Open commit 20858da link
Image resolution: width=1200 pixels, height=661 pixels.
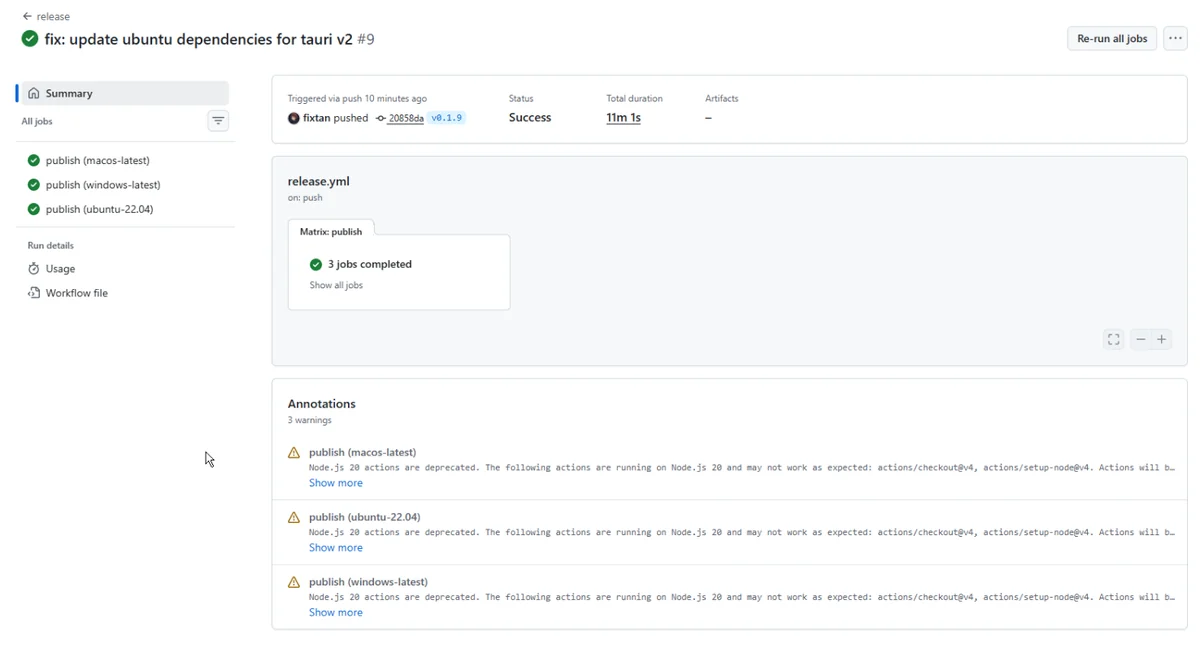pyautogui.click(x=405, y=118)
